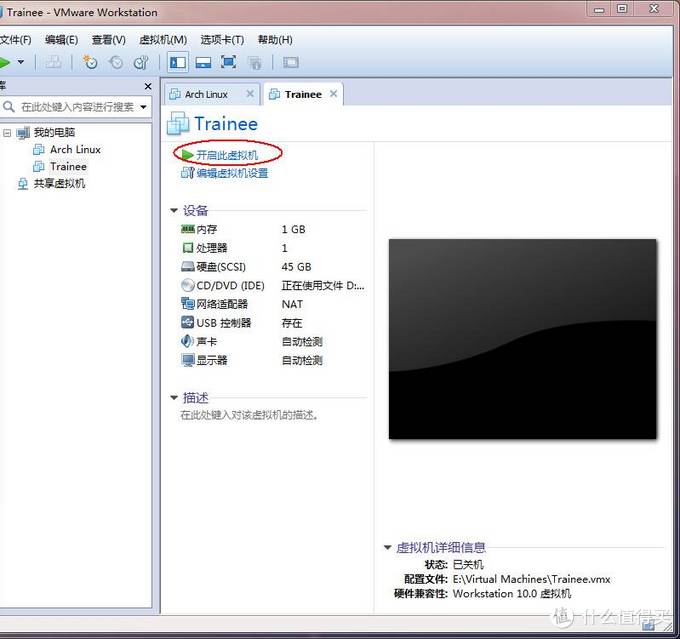Screen dimensions: 680x639
Task: Click the Trainee.vmx config file path
Action: coord(531,579)
